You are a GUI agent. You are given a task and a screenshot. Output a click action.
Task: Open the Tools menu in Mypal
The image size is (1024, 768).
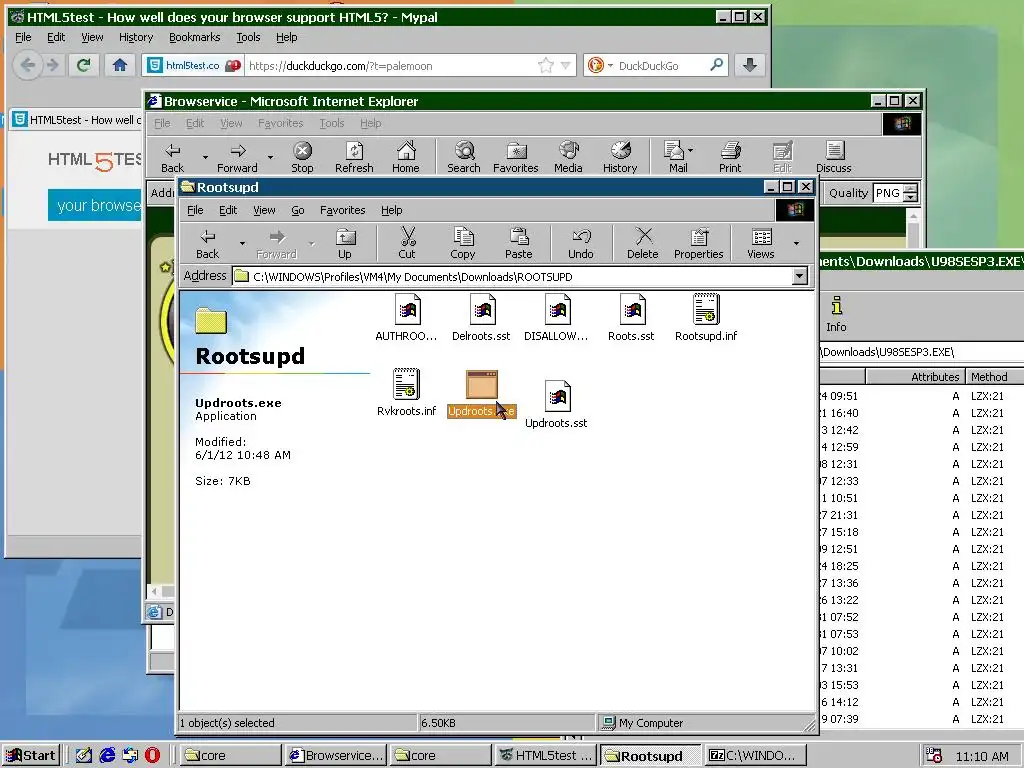pyautogui.click(x=248, y=37)
